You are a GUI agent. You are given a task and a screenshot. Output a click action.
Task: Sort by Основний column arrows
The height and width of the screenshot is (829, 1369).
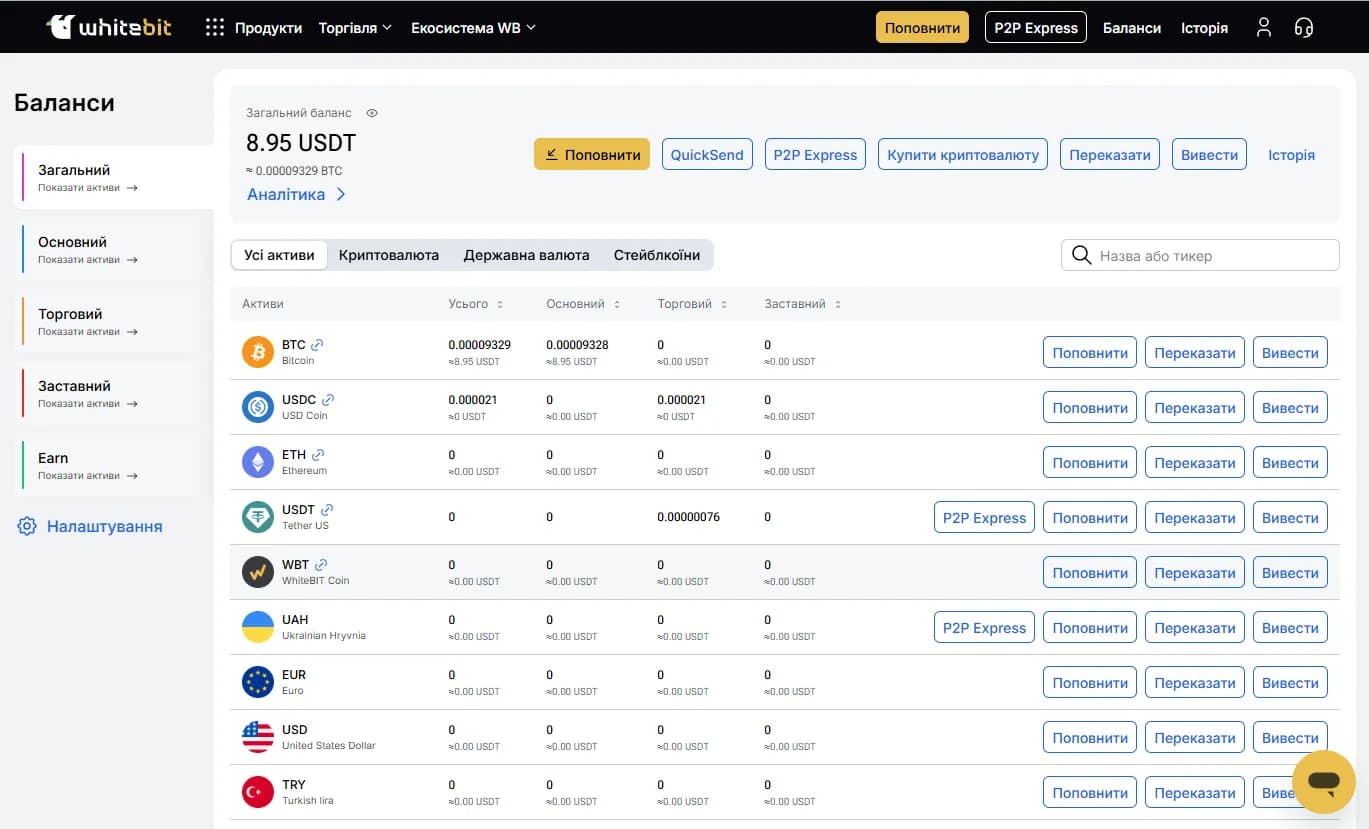point(617,304)
